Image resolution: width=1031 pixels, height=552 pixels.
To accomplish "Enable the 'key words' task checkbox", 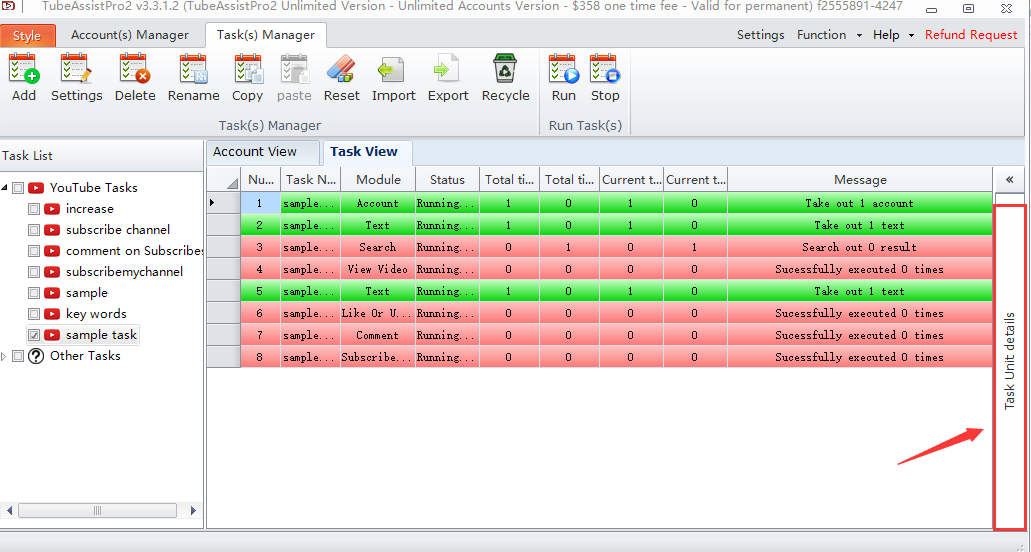I will (34, 314).
